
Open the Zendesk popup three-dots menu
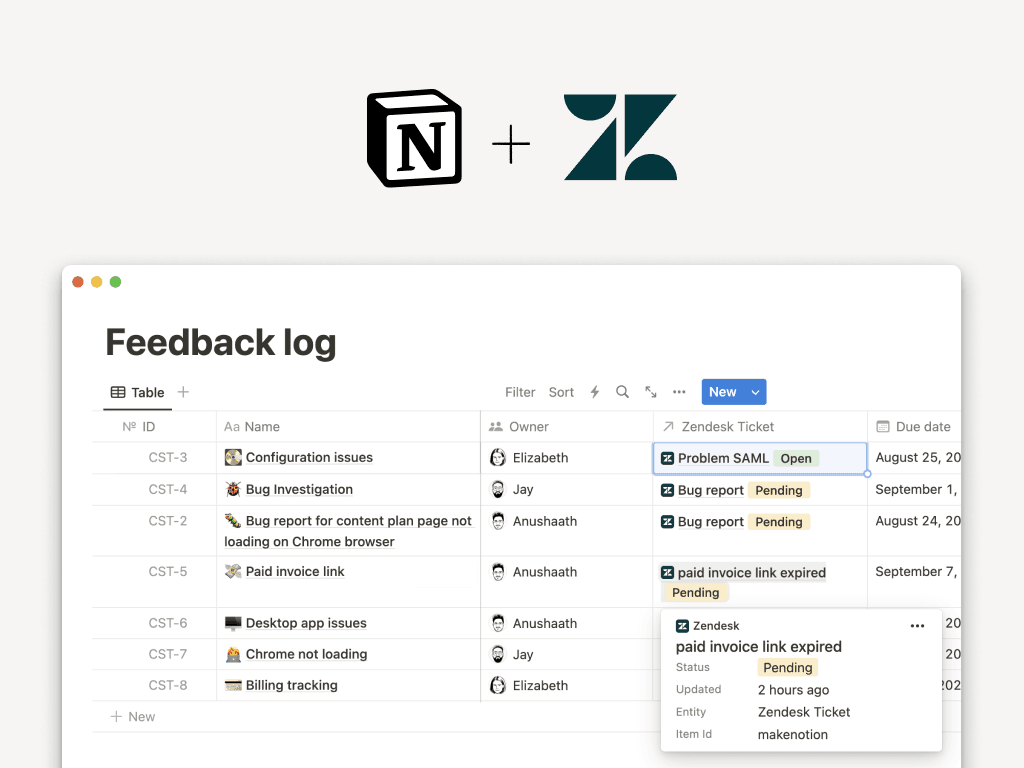pos(918,626)
